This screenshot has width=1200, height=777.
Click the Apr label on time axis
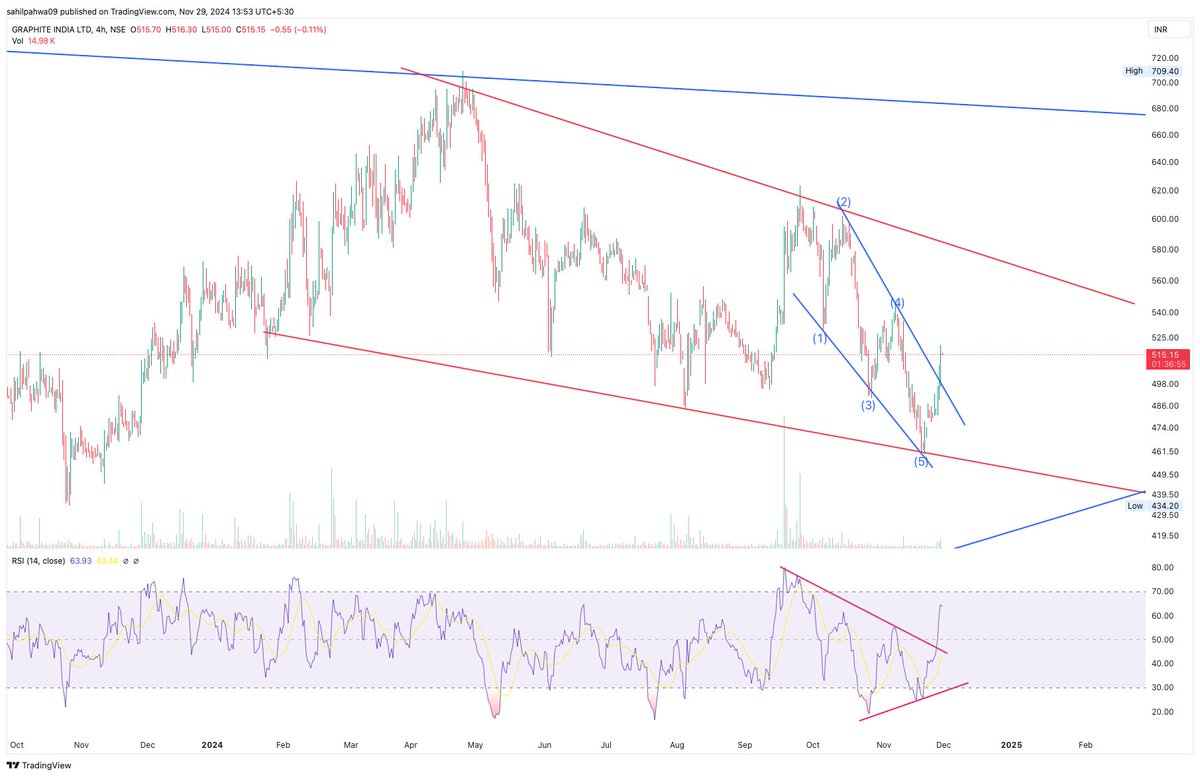pyautogui.click(x=413, y=744)
